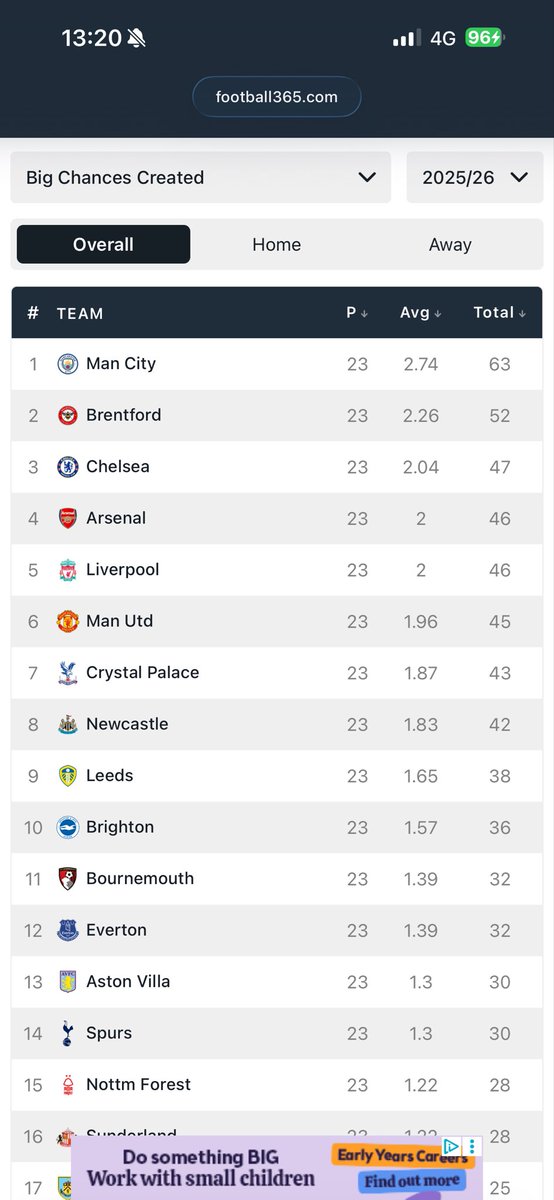This screenshot has height=1200, width=554.
Task: Sort table by Avg column
Action: [x=421, y=313]
